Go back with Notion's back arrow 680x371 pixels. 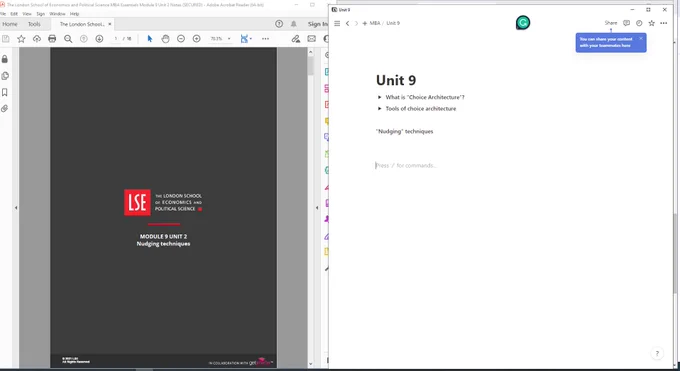click(347, 23)
